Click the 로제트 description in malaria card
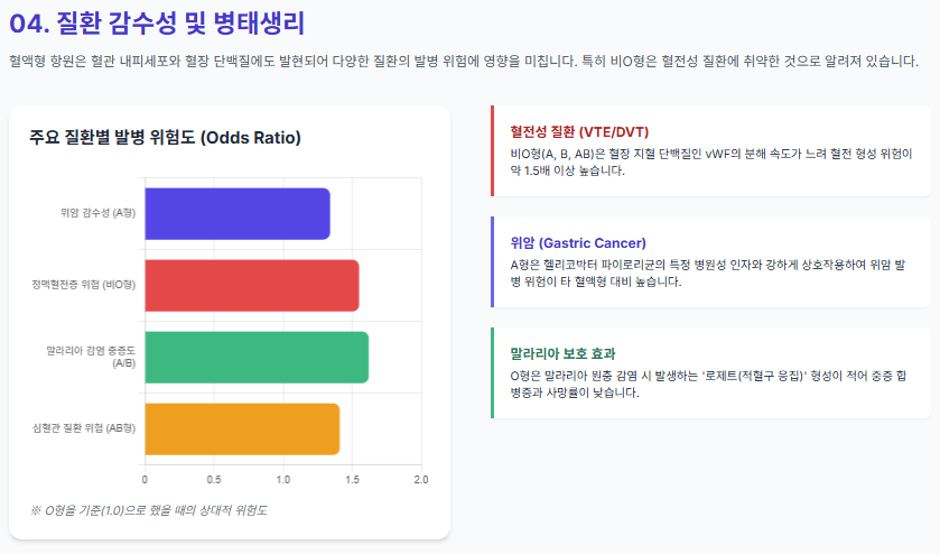This screenshot has height=554, width=940. [708, 384]
